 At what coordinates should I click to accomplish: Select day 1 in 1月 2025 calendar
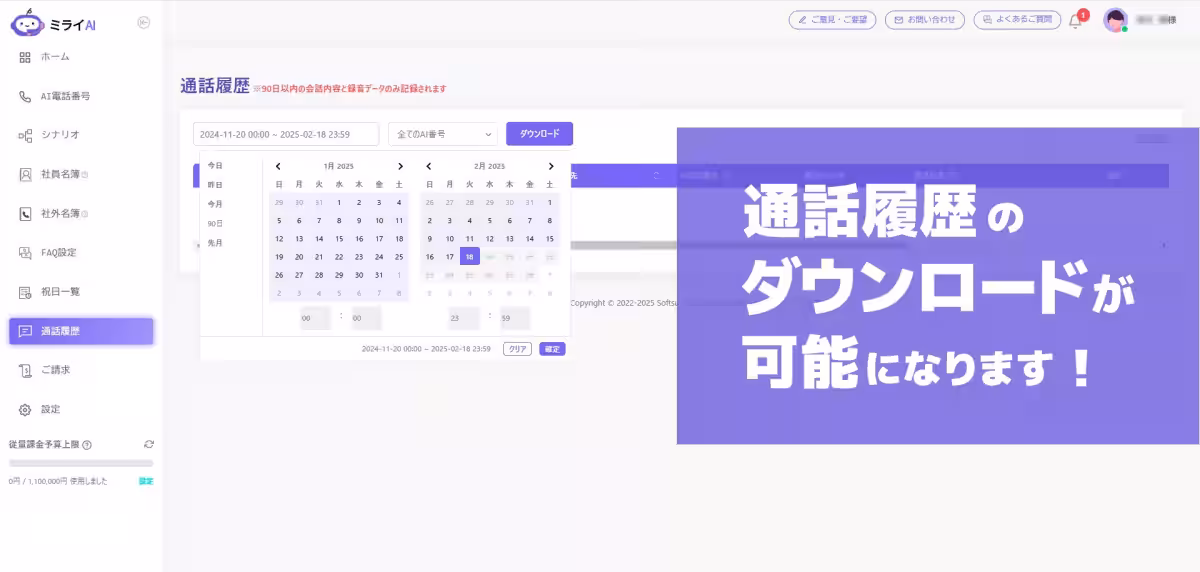339,202
